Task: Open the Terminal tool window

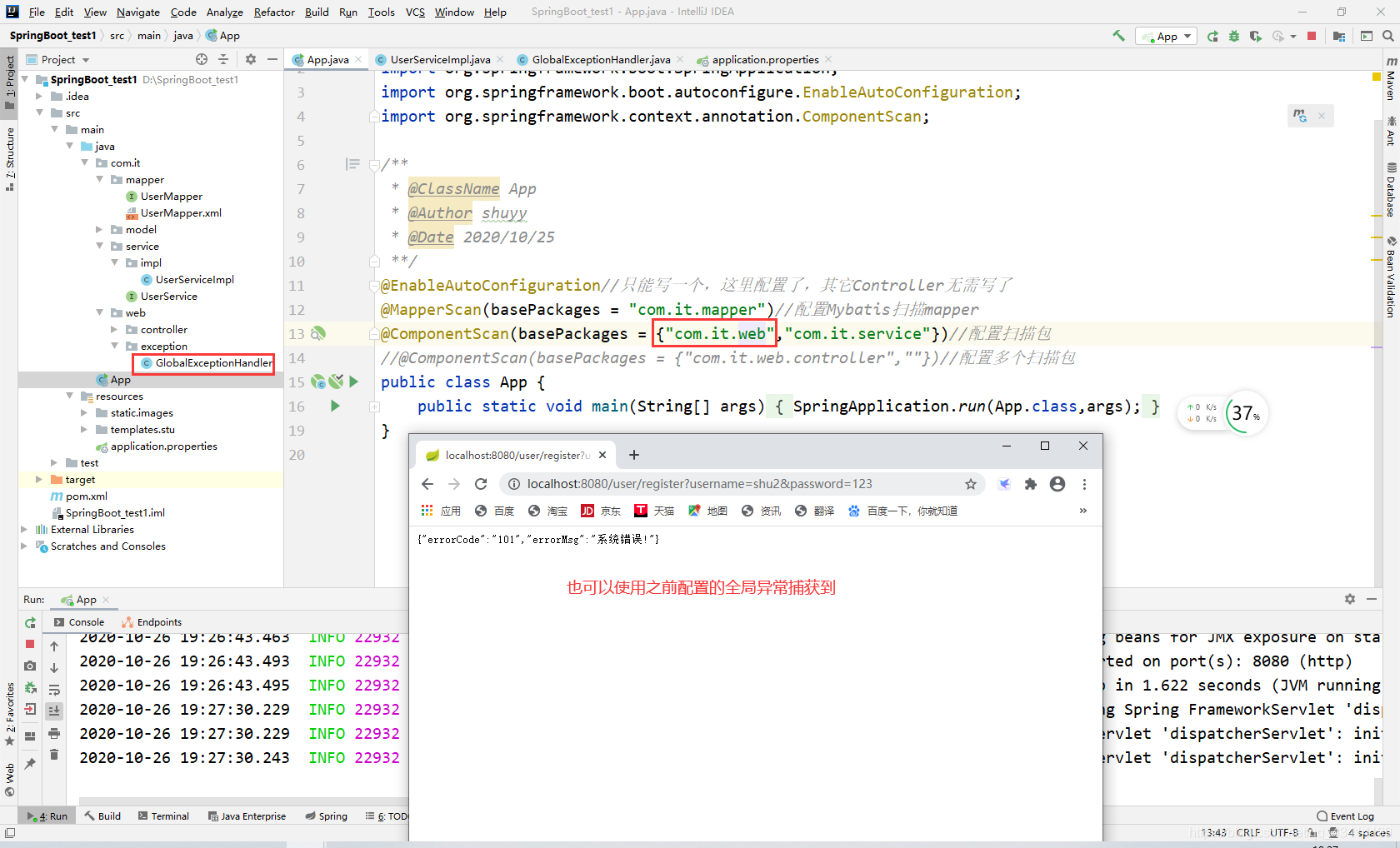Action: (x=163, y=816)
